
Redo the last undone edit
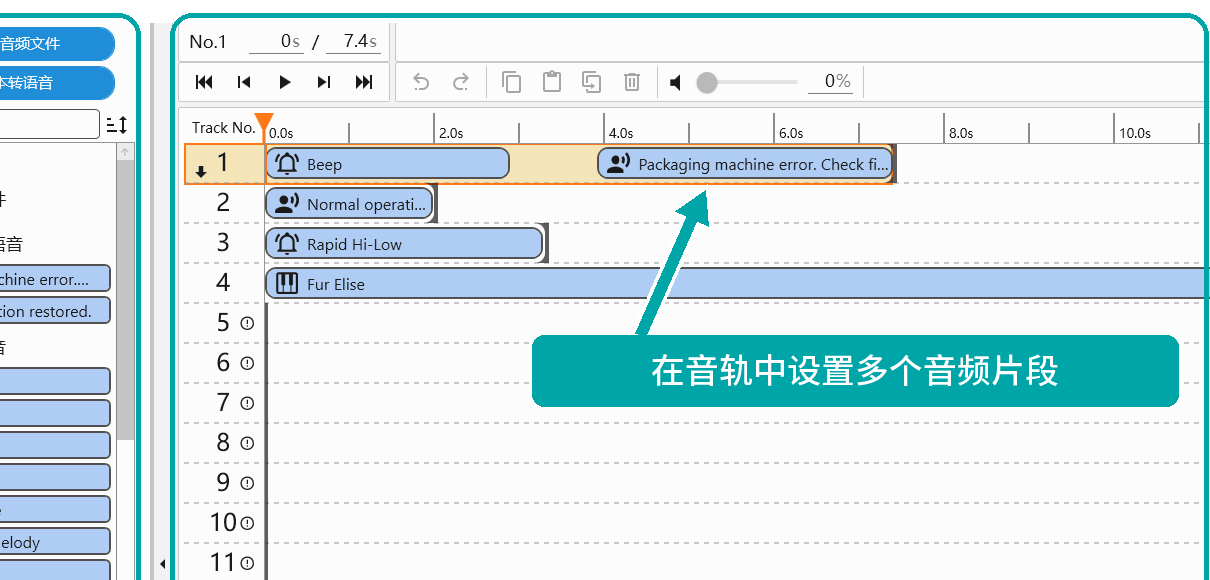[x=461, y=82]
